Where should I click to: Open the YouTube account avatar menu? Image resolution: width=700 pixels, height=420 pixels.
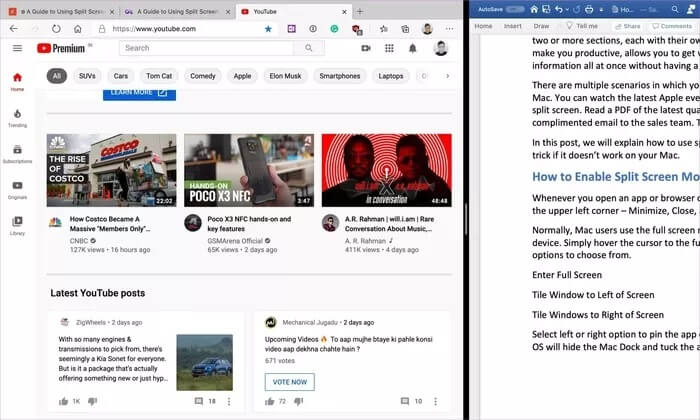441,48
